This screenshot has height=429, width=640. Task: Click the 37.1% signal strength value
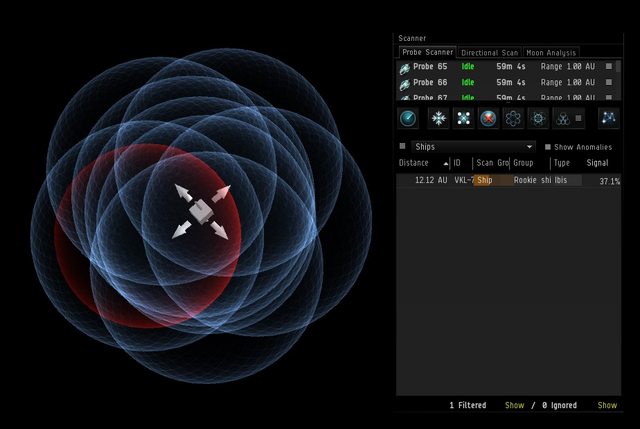coord(609,181)
